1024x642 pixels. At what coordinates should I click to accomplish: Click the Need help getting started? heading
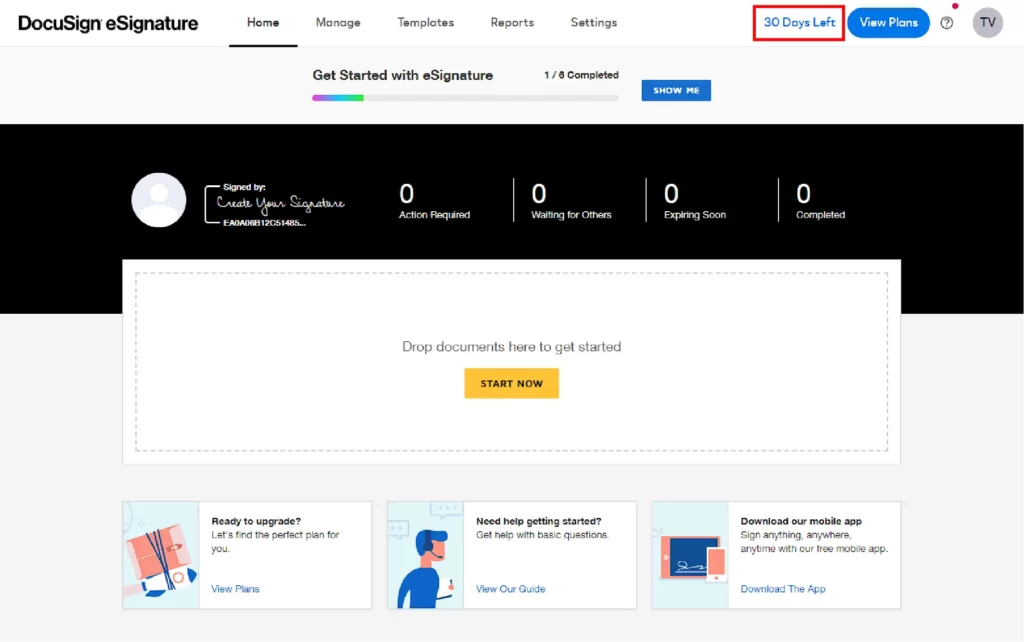pyautogui.click(x=539, y=521)
